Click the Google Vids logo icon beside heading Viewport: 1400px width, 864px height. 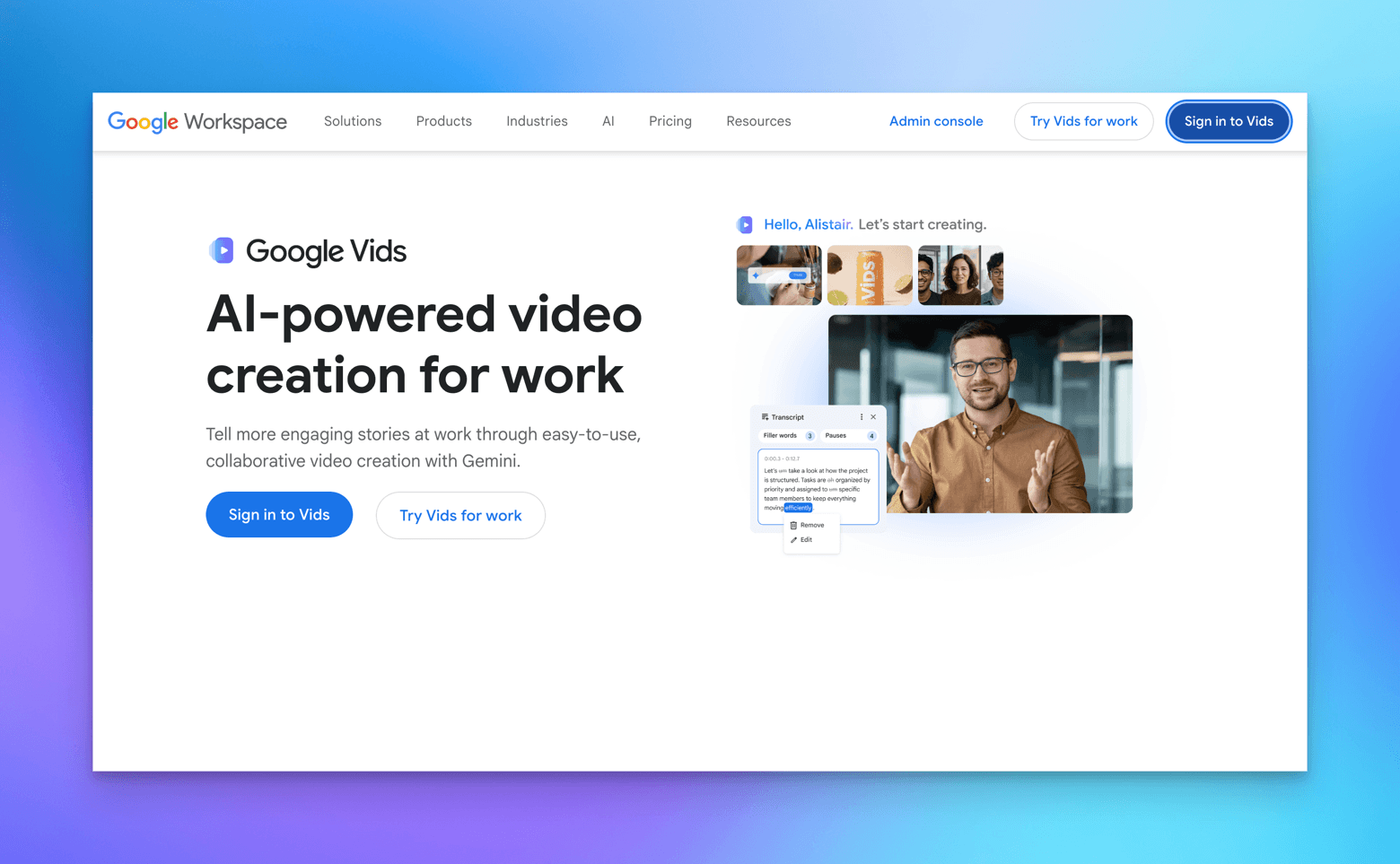(222, 250)
